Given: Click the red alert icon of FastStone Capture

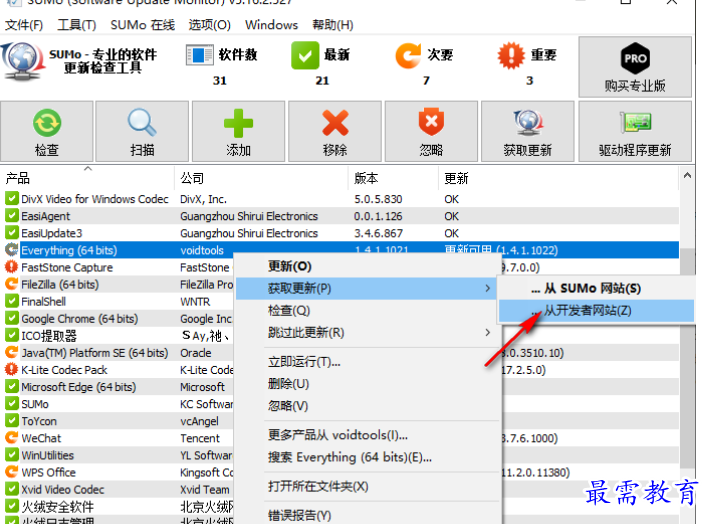Looking at the screenshot, I should point(12,267).
